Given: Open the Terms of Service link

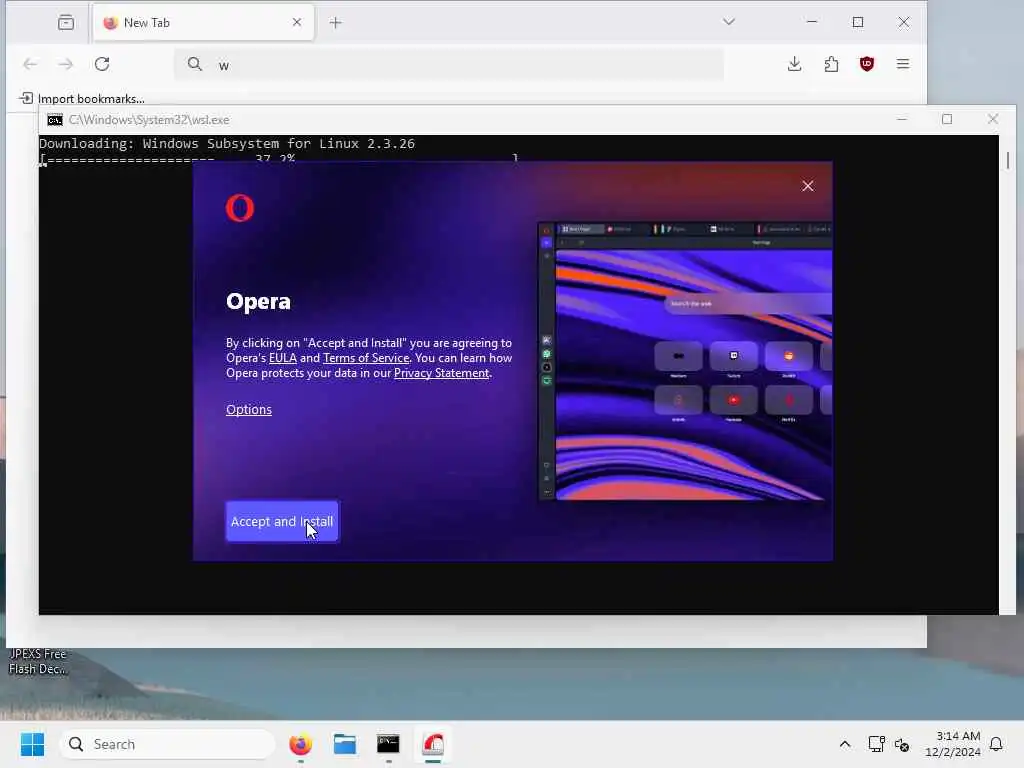Looking at the screenshot, I should tap(366, 358).
